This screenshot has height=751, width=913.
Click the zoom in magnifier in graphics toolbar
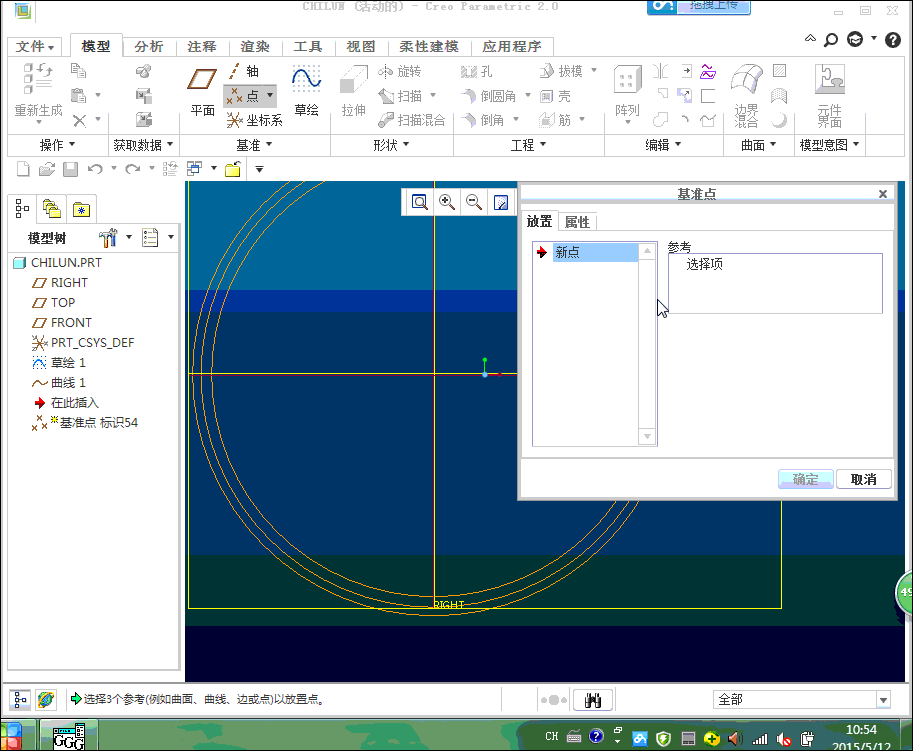[x=447, y=202]
